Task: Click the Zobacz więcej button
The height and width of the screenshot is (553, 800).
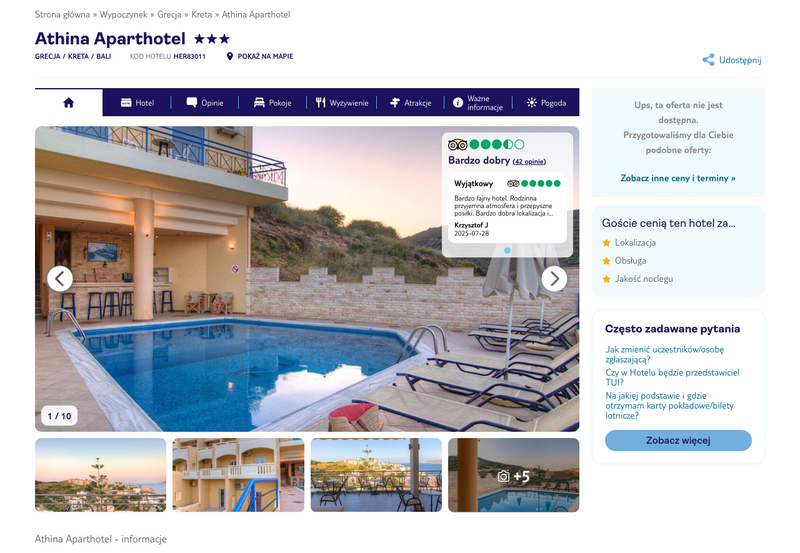Action: point(678,440)
